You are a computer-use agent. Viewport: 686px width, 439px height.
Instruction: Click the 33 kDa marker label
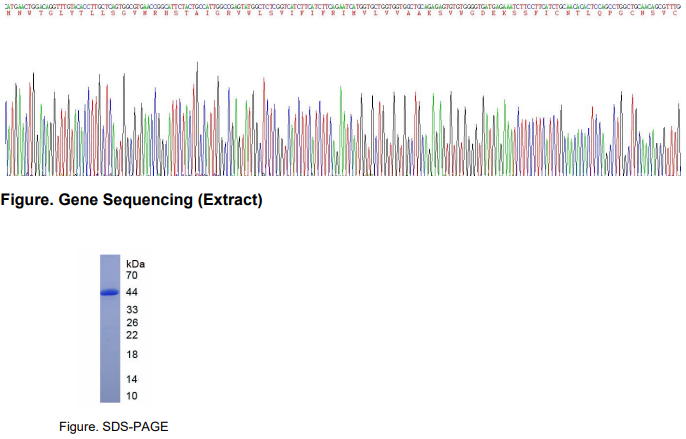pos(132,310)
